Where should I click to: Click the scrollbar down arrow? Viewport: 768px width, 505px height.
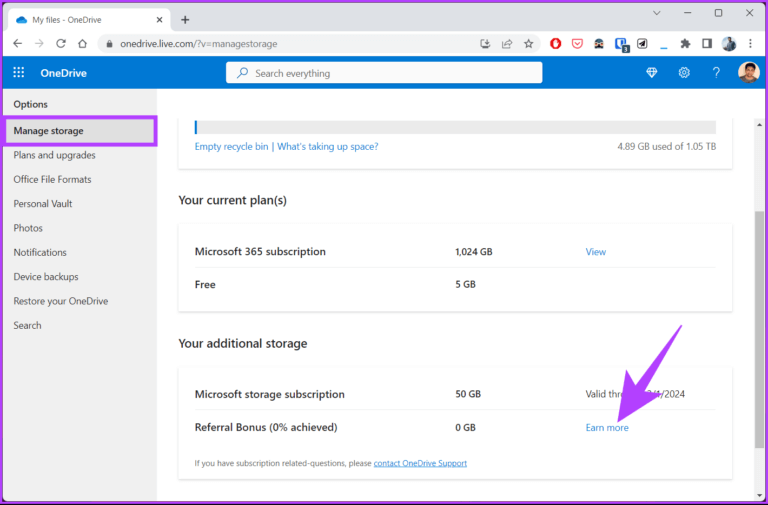pyautogui.click(x=759, y=494)
